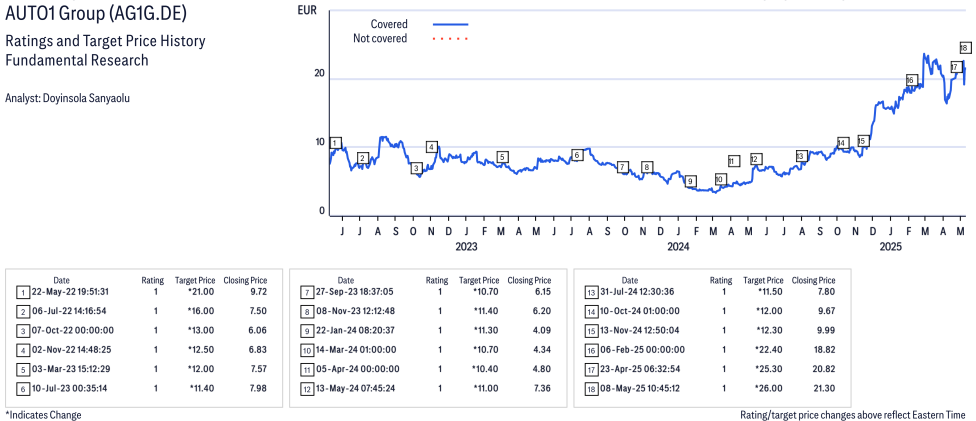
Task: Select date 05-Apr-24 00:00:00 in table
Action: click(x=360, y=369)
